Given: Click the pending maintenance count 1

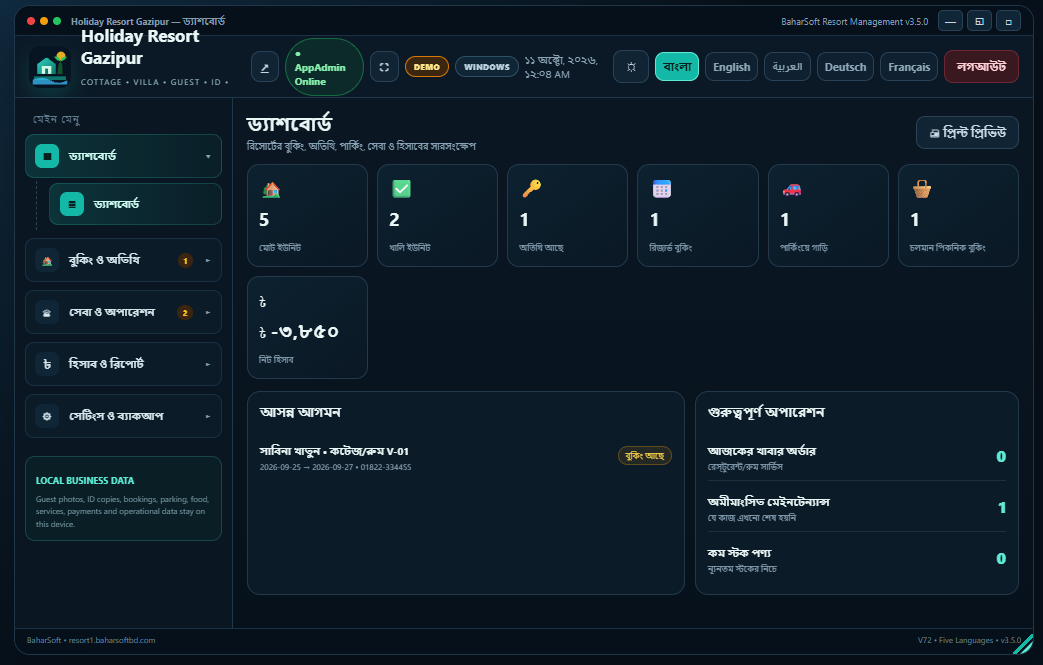Looking at the screenshot, I should pyautogui.click(x=1002, y=508).
